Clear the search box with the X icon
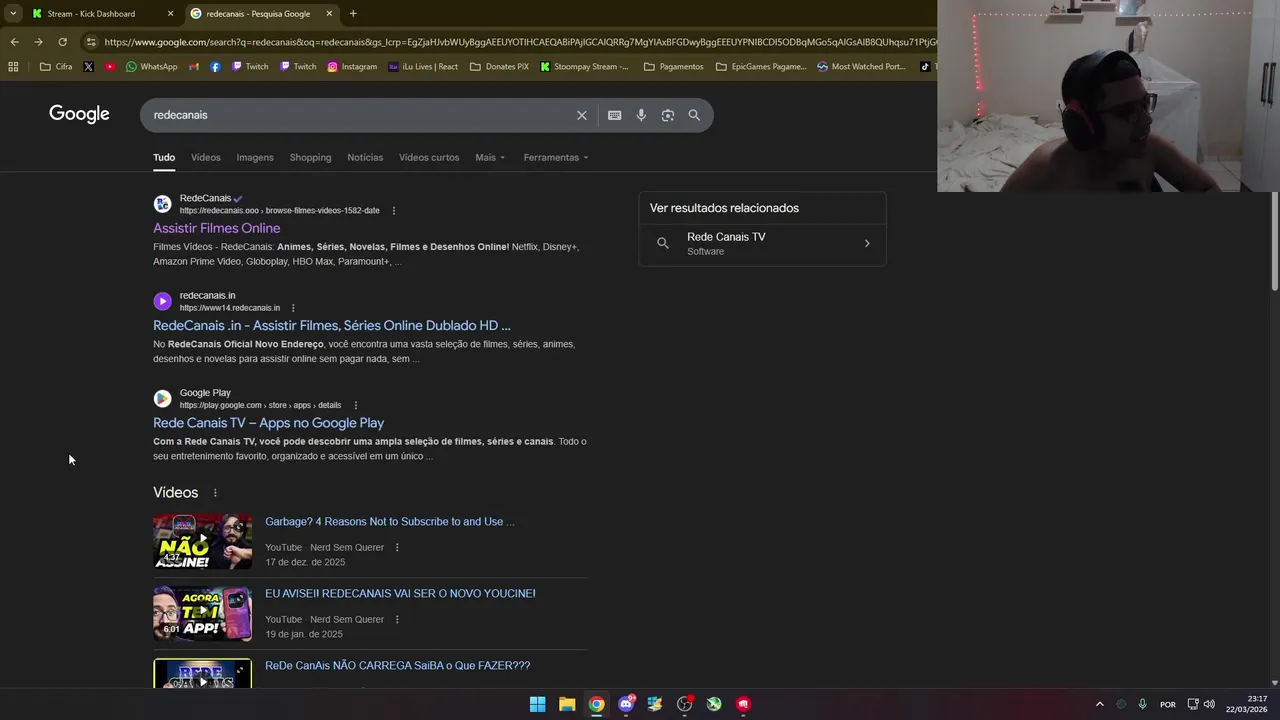1280x720 pixels. point(582,115)
